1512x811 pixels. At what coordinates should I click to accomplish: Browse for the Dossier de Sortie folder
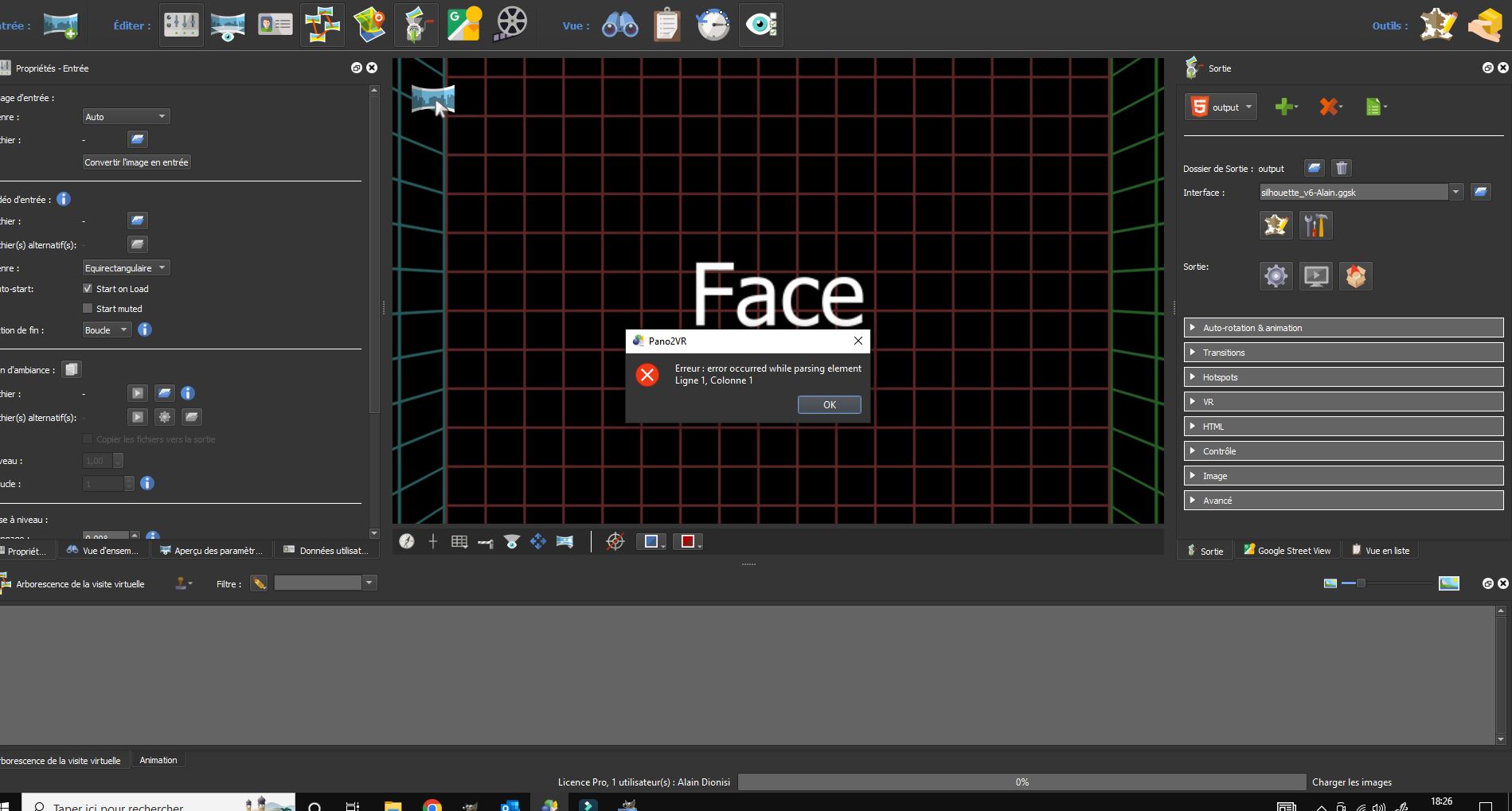point(1314,168)
